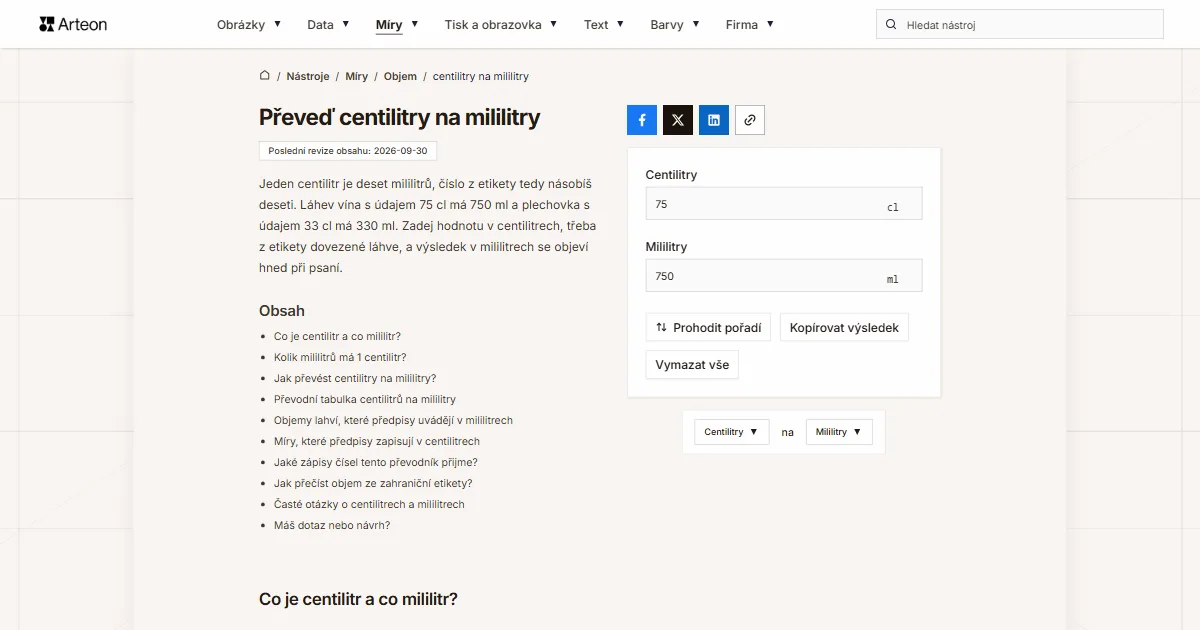Click the search magnifier icon

tap(891, 24)
